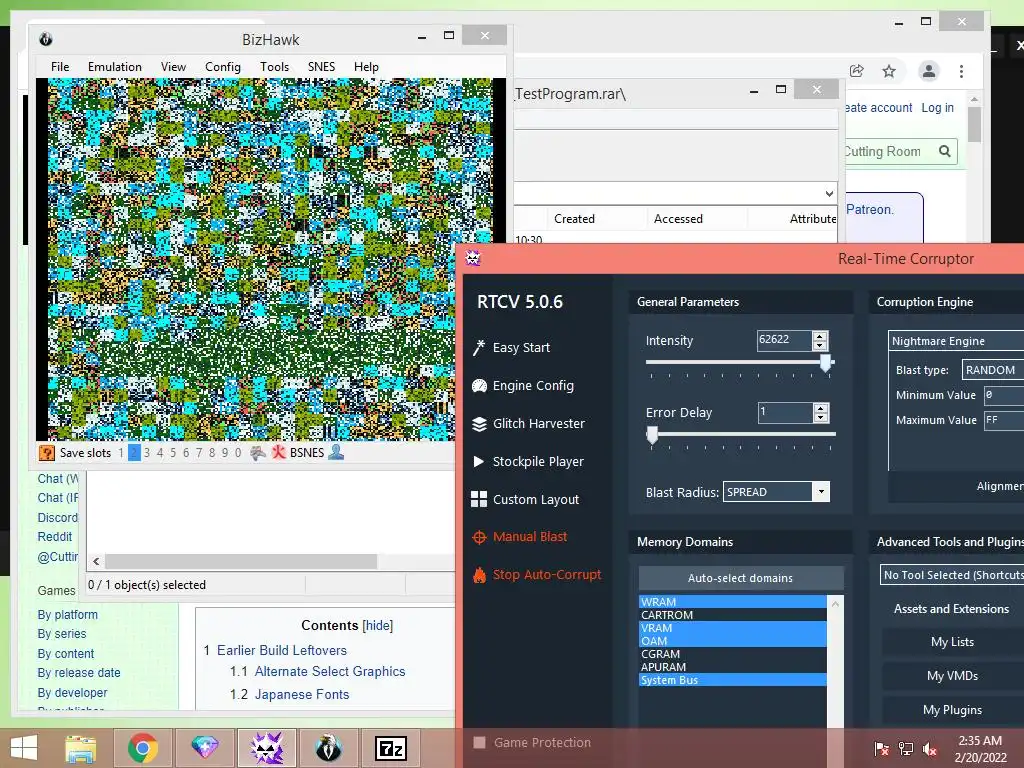Screen dimensions: 1024x768
Task: Toggle CGRAM memory domain selection
Action: tap(733, 654)
